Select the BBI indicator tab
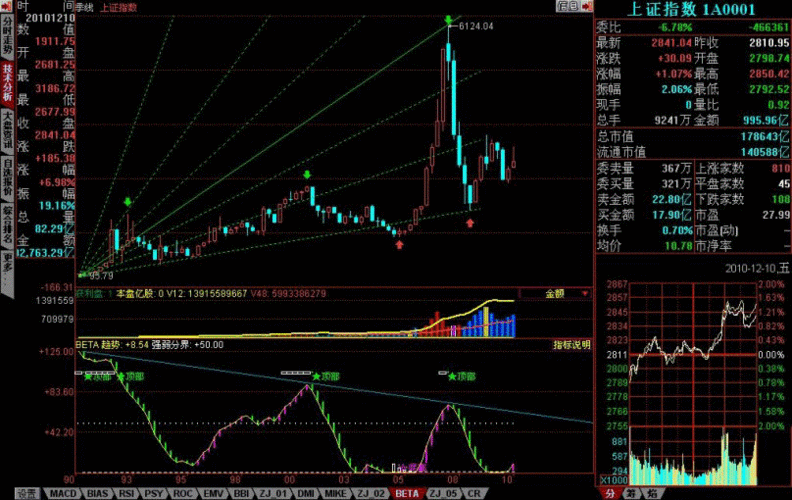 (x=241, y=493)
